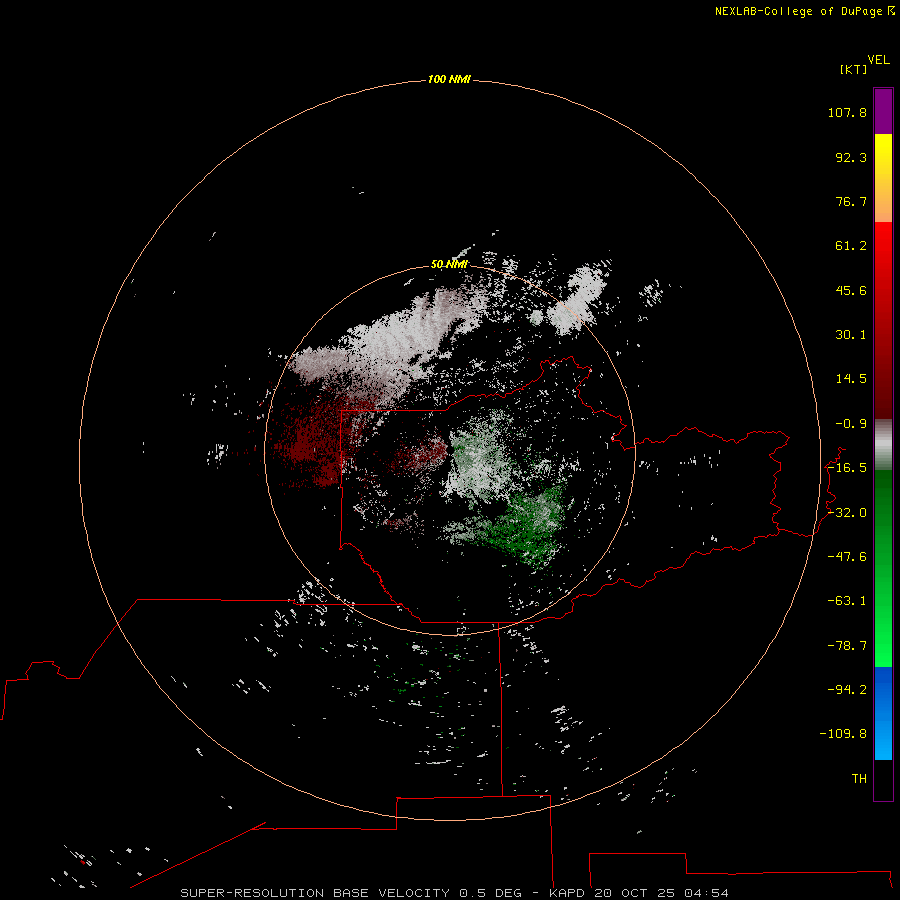The image size is (900, 900).
Task: Click the -109.8 velocity scale value
Action: point(843,734)
